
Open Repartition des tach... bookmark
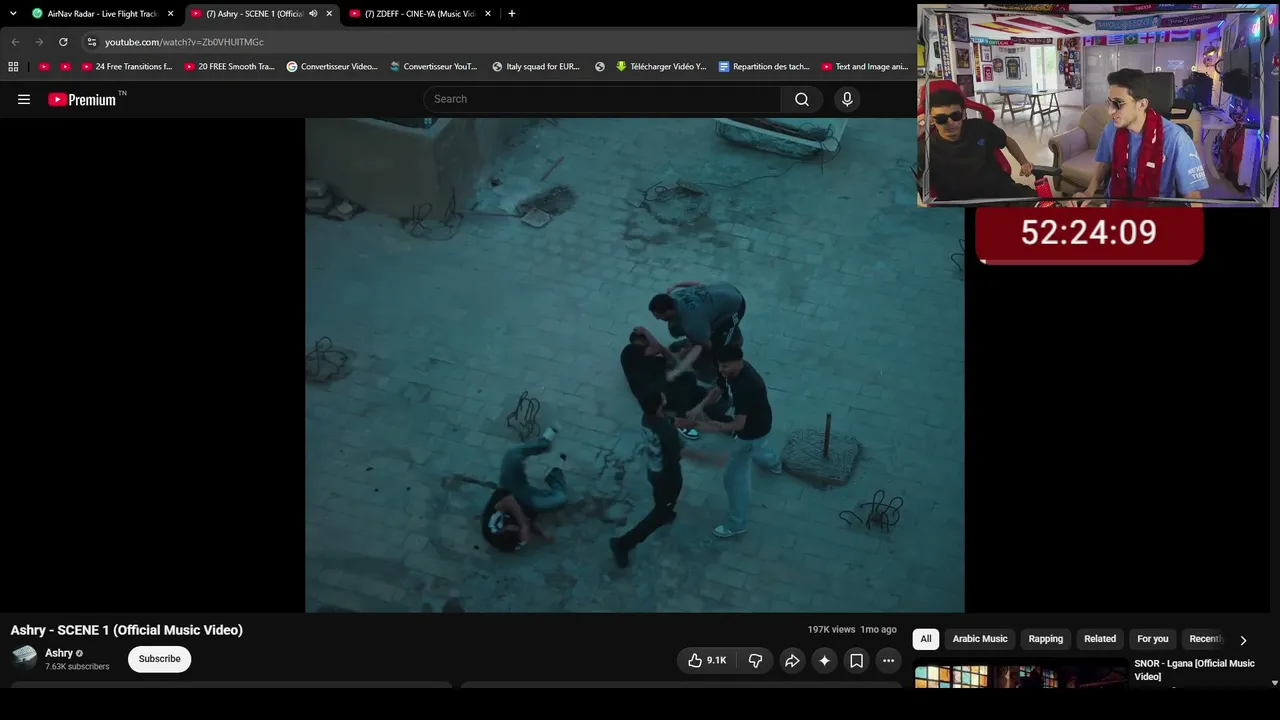point(764,67)
